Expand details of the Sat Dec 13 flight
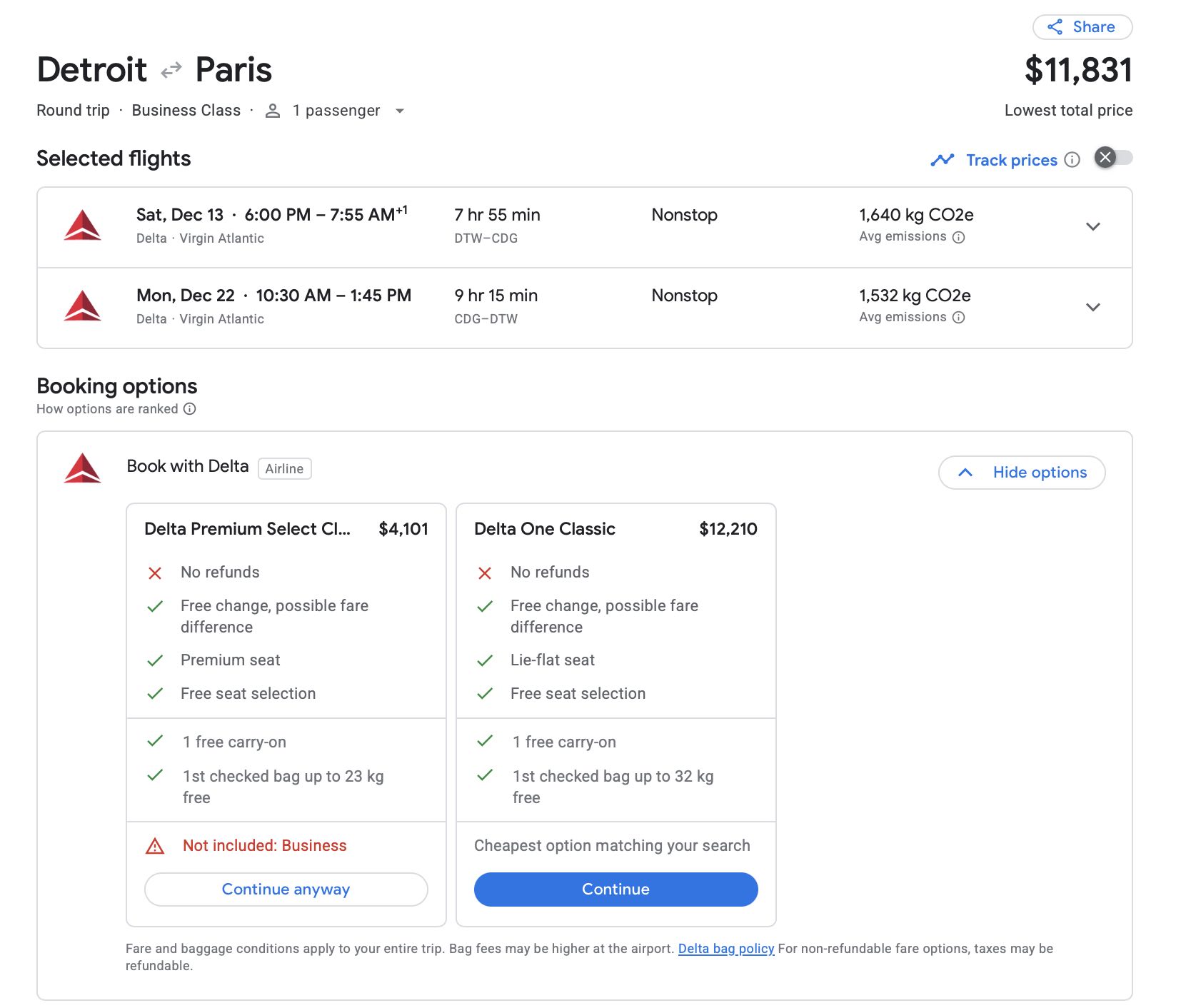 tap(1093, 226)
